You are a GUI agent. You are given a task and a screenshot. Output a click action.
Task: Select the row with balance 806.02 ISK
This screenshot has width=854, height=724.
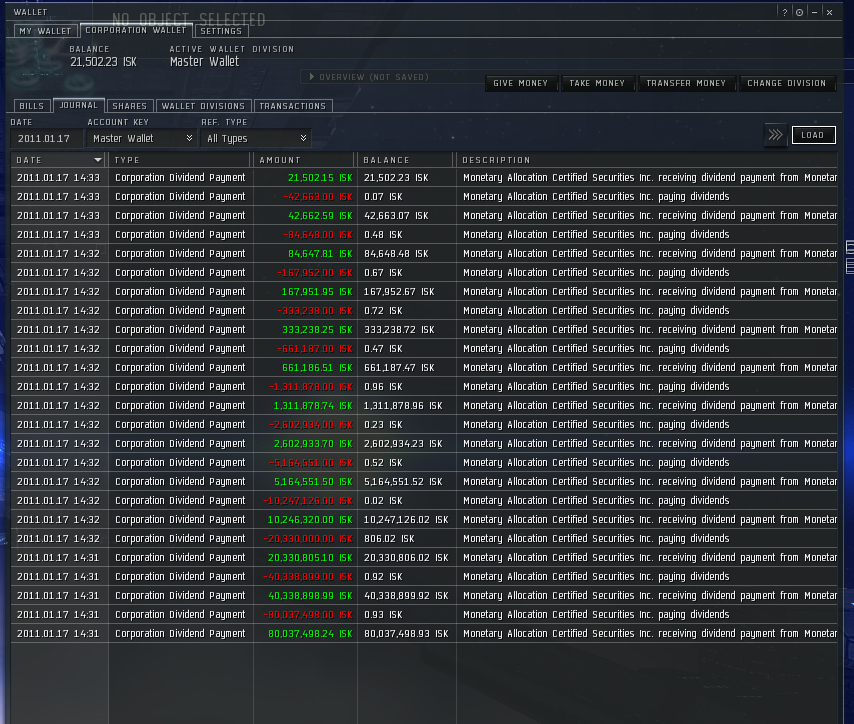pyautogui.click(x=424, y=539)
